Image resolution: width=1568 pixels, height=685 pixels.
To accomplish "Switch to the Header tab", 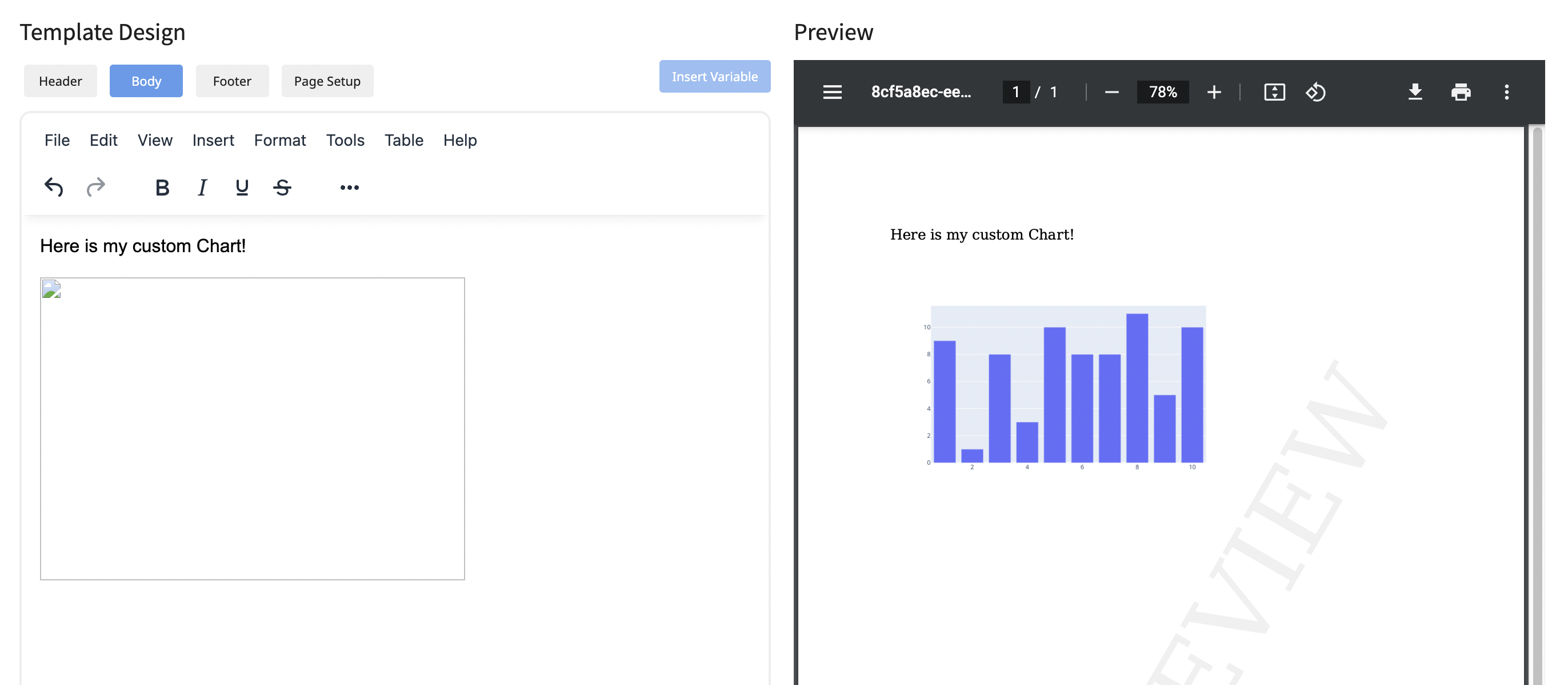I will click(x=60, y=81).
